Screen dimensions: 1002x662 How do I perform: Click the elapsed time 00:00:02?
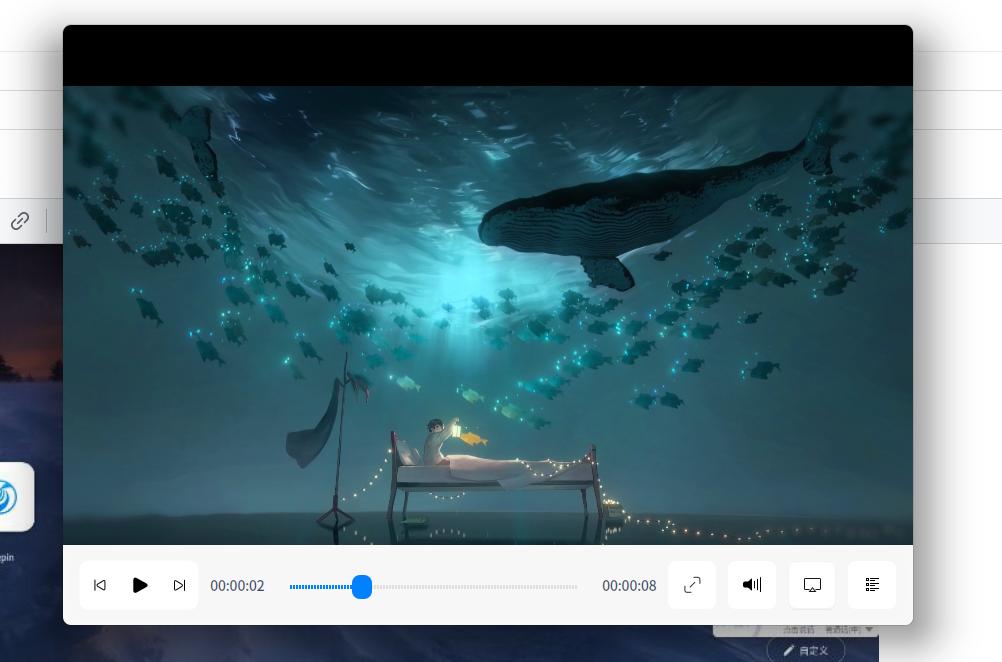tap(237, 586)
